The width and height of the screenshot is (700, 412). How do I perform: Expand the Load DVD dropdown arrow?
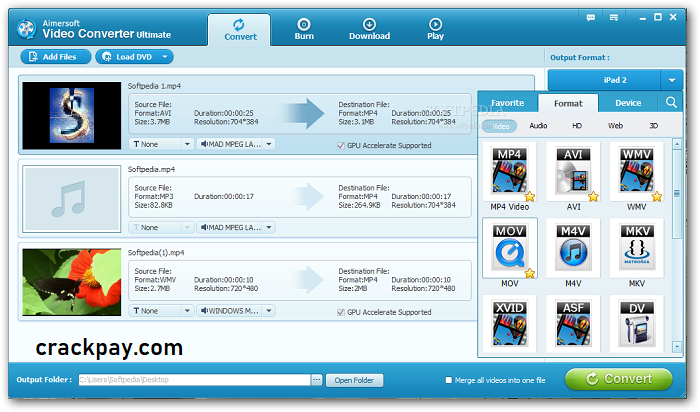point(165,57)
